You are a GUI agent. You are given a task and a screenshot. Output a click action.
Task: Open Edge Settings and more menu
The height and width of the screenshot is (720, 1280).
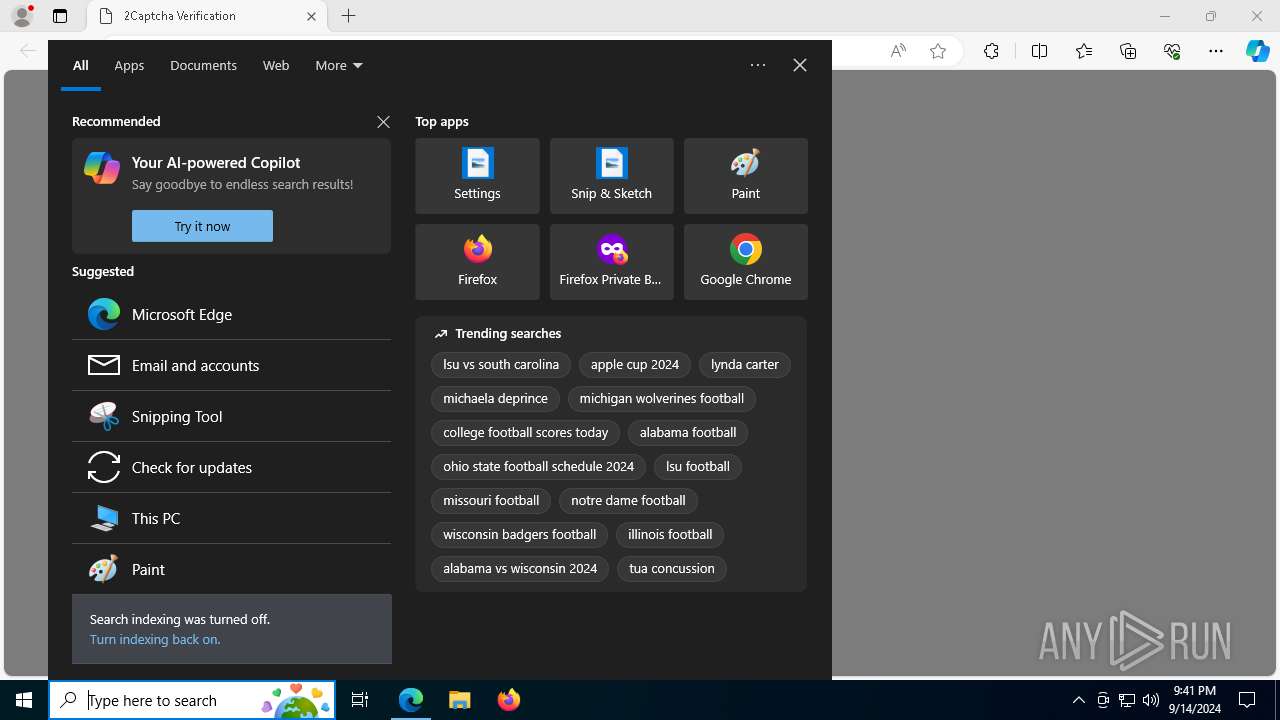point(1216,51)
